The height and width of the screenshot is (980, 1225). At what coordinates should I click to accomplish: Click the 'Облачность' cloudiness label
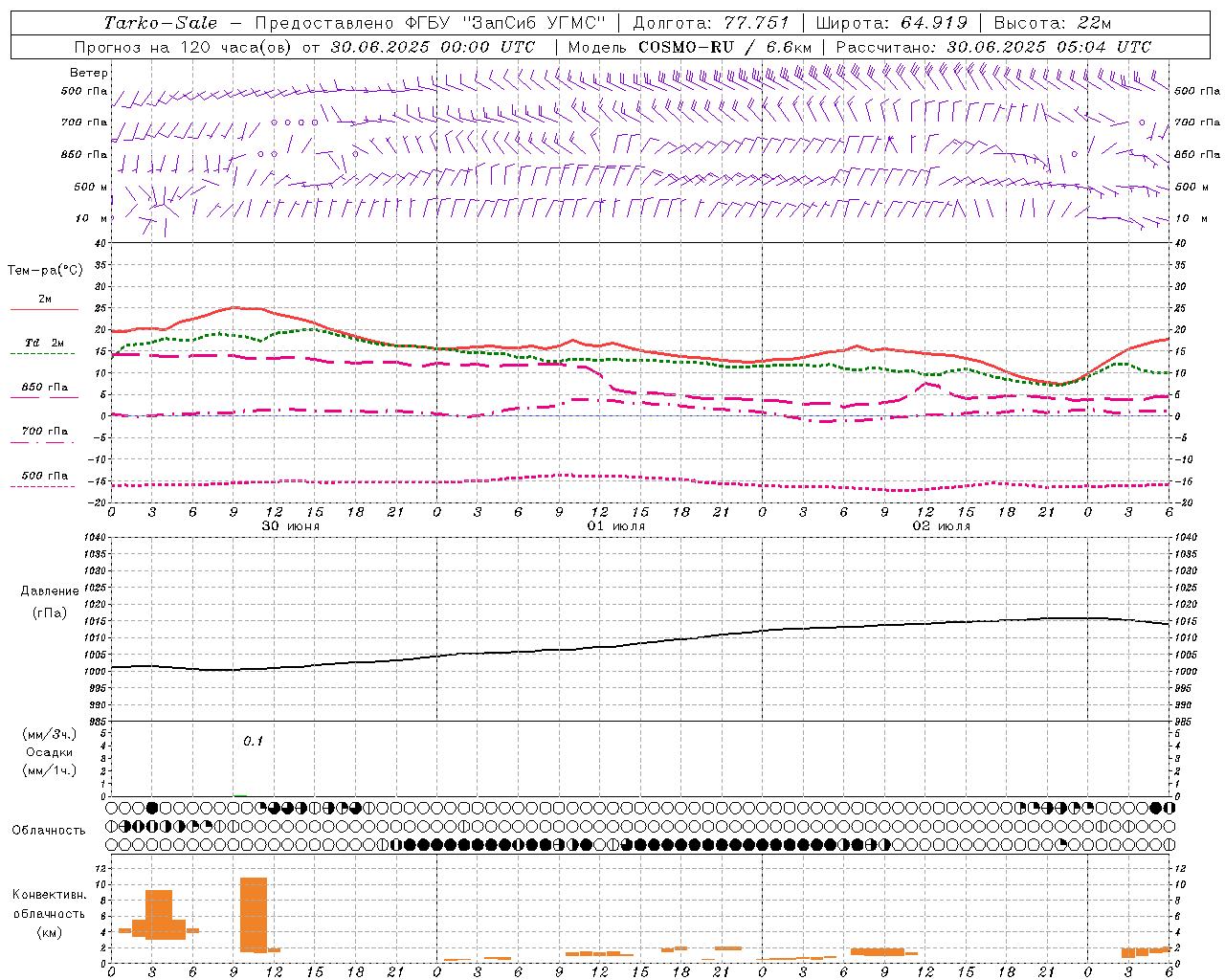click(x=49, y=830)
